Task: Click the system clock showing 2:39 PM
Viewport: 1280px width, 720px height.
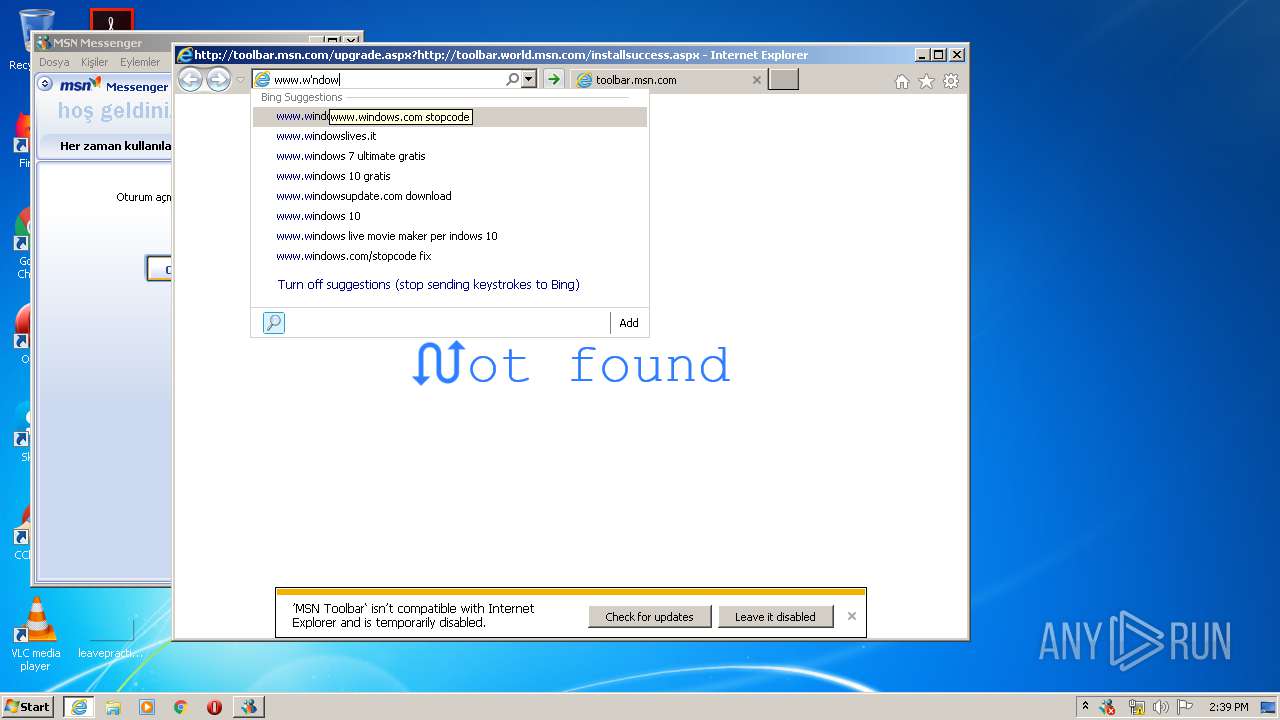Action: click(x=1228, y=707)
